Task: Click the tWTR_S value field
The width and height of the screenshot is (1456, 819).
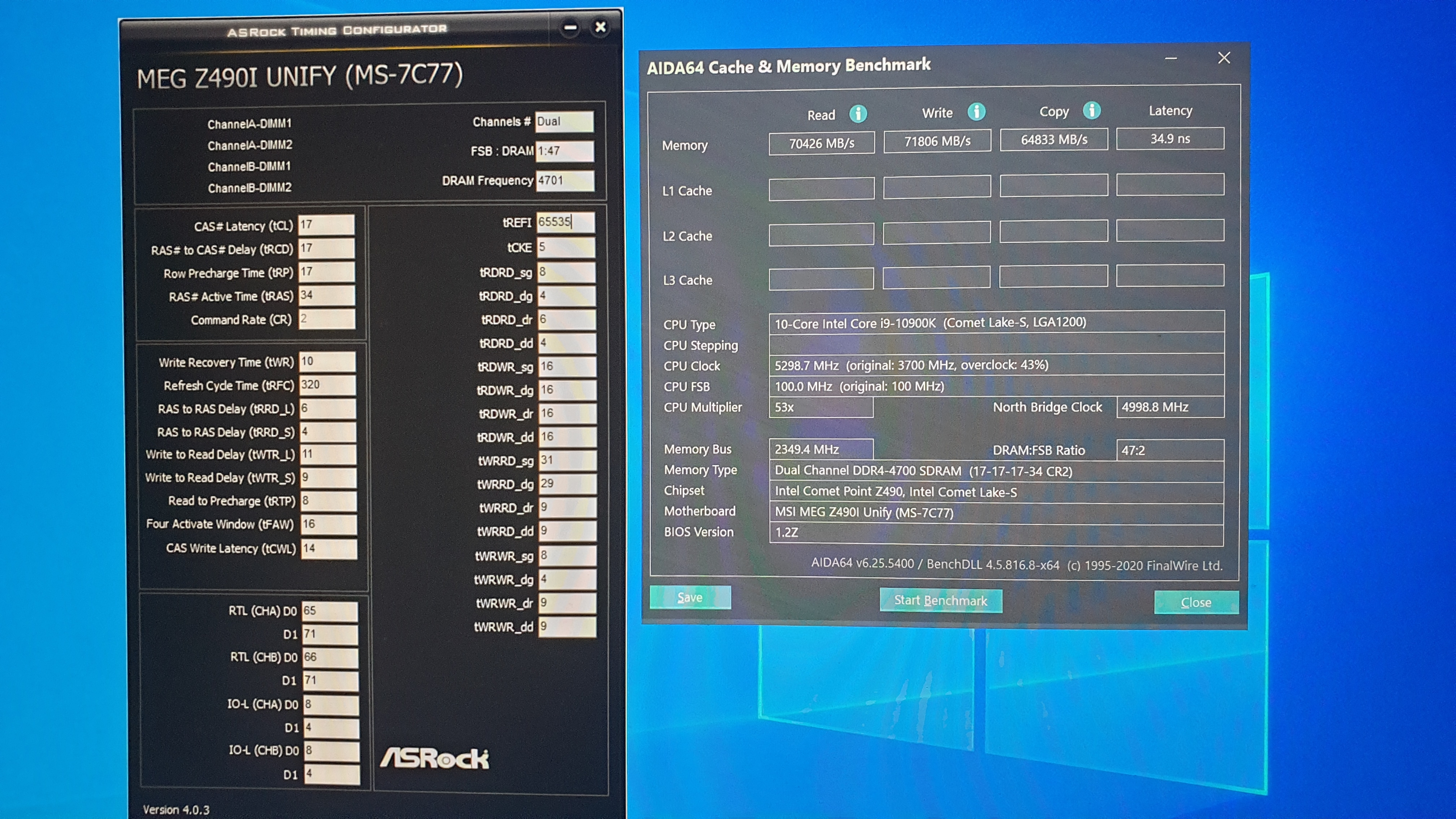Action: point(328,478)
